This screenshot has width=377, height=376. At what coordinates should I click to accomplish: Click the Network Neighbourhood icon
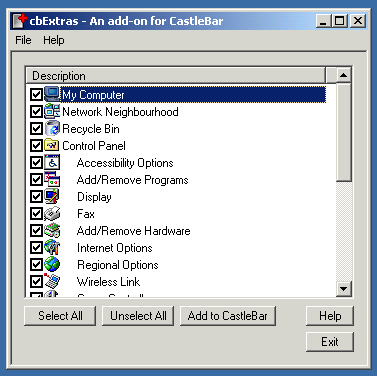click(52, 111)
